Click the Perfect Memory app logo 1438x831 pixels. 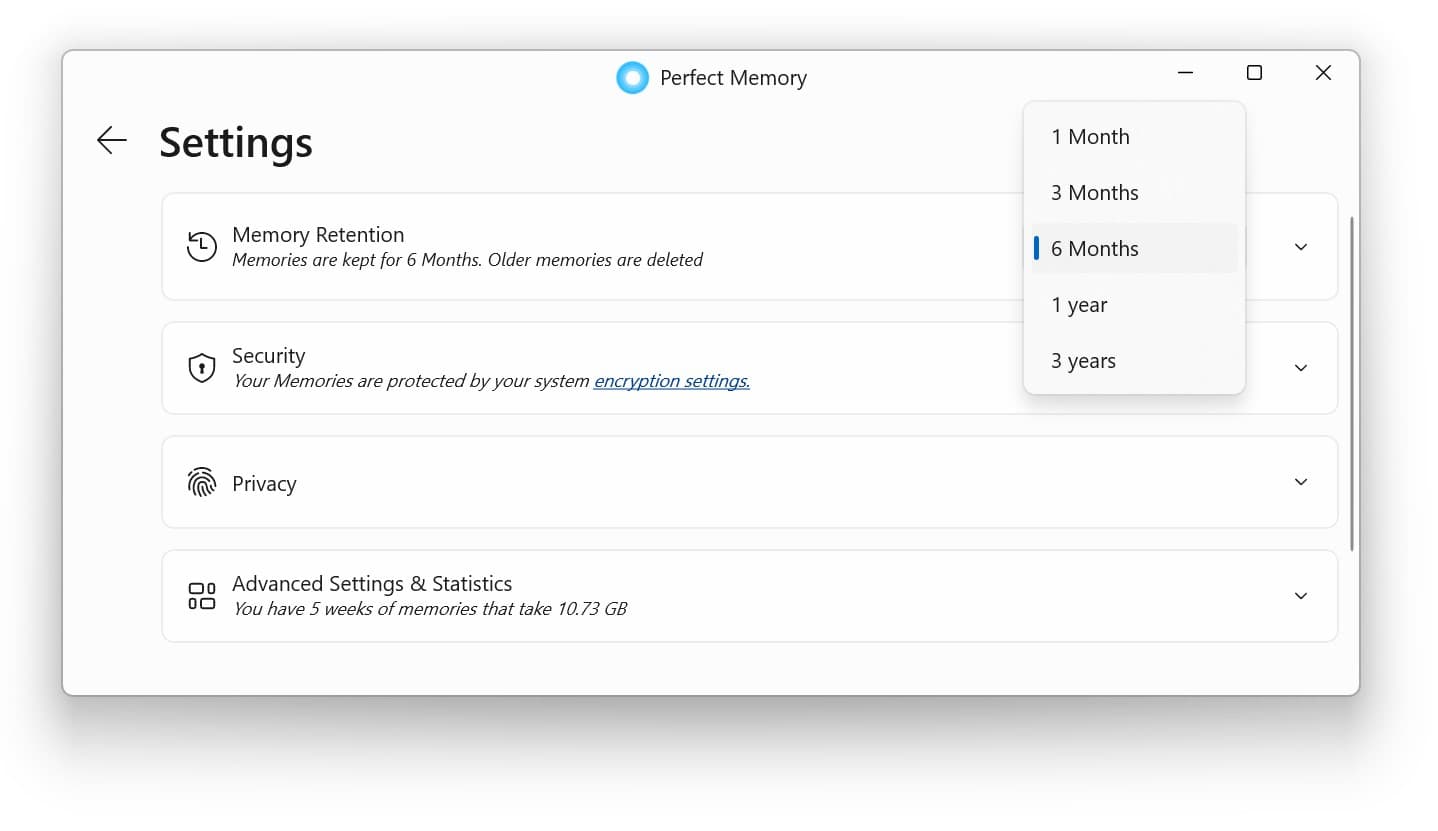[x=632, y=77]
